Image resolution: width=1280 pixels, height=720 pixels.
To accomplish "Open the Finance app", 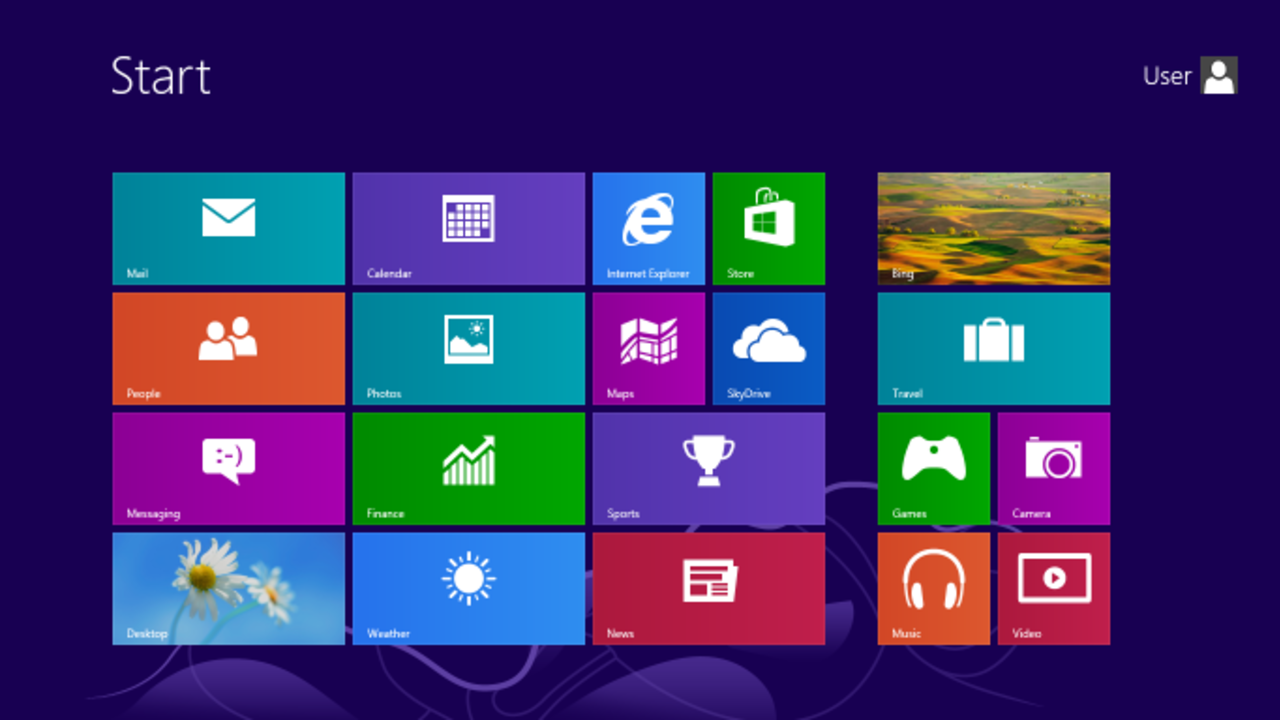I will tap(468, 468).
